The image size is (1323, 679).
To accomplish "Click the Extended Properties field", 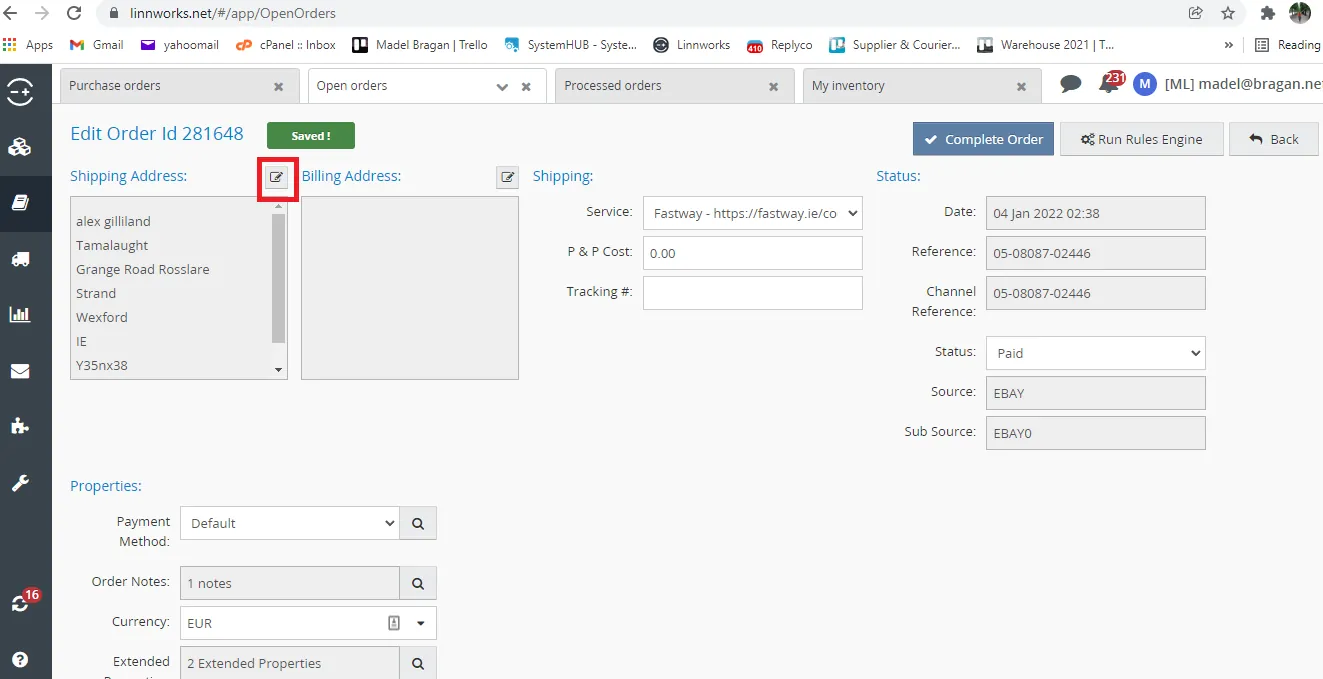I will (x=289, y=663).
